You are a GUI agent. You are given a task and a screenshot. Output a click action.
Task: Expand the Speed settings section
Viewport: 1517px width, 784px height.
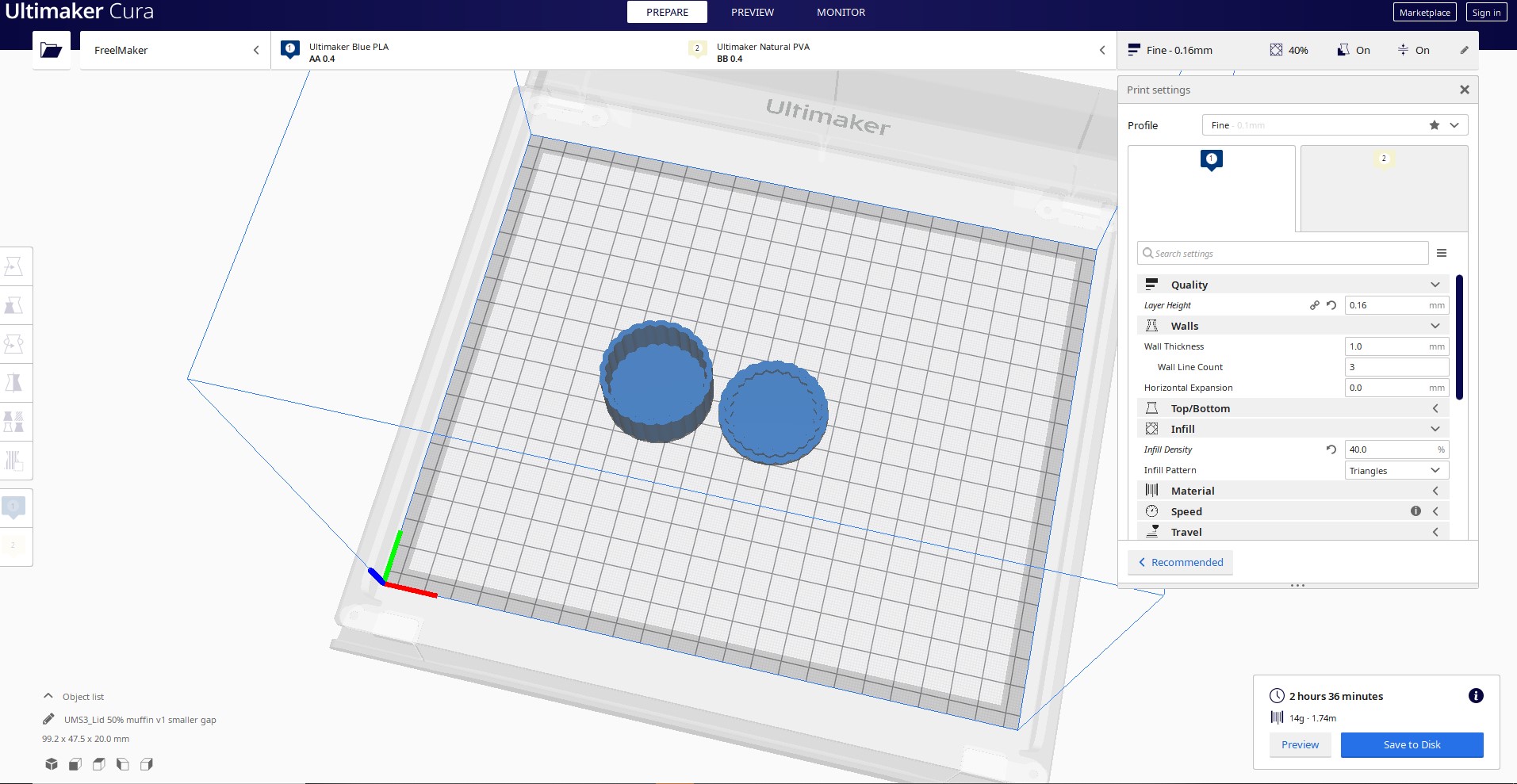click(1293, 511)
